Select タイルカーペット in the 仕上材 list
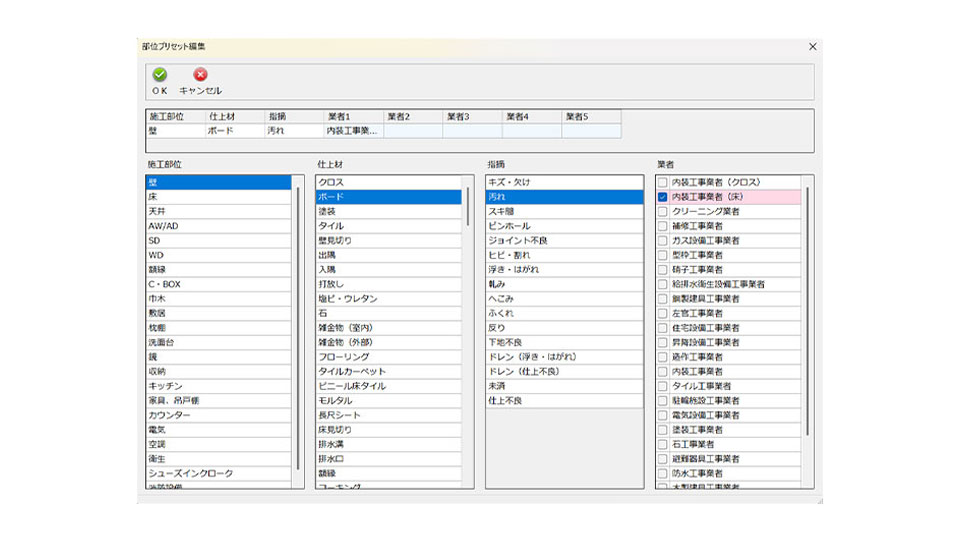960x540 pixels. [x=389, y=372]
